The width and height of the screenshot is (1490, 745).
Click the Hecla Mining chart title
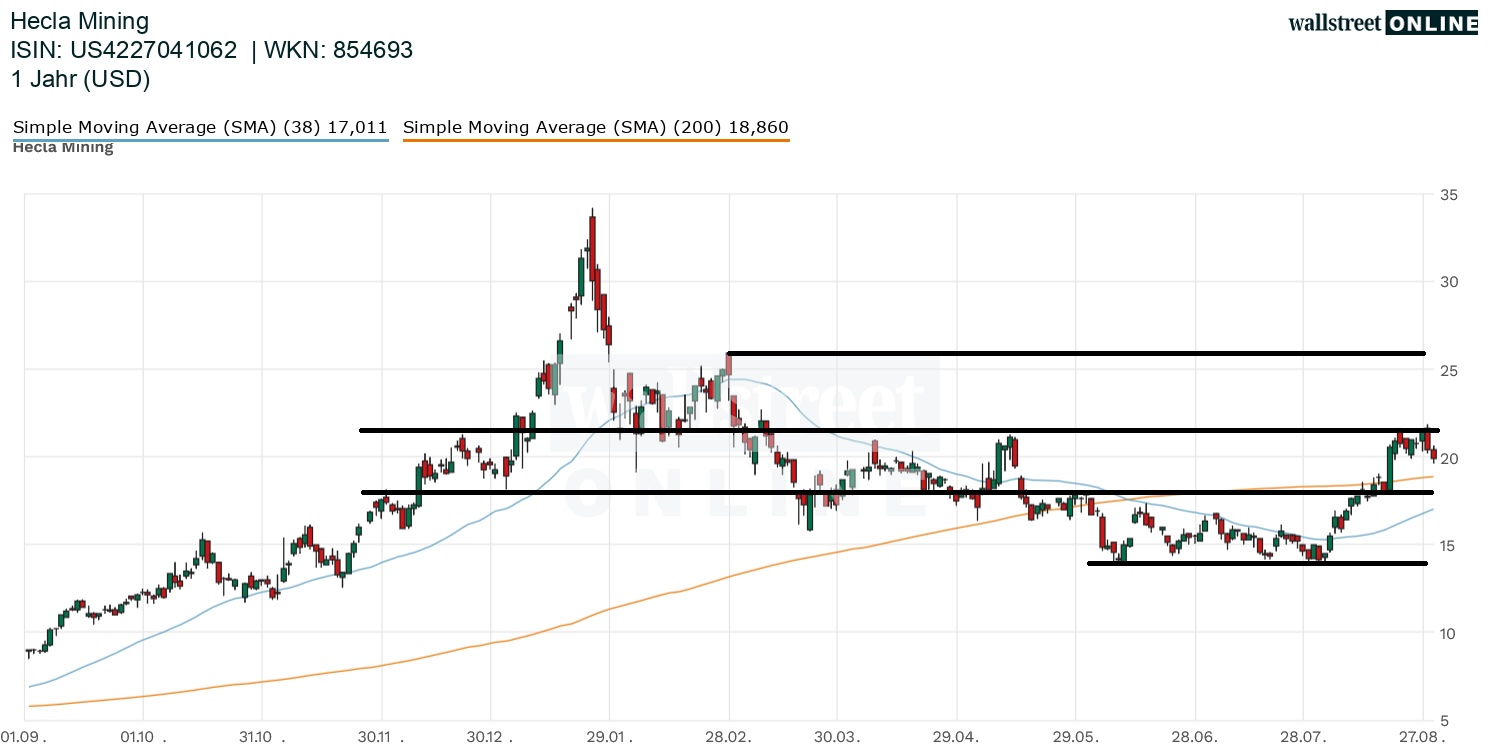coord(80,21)
